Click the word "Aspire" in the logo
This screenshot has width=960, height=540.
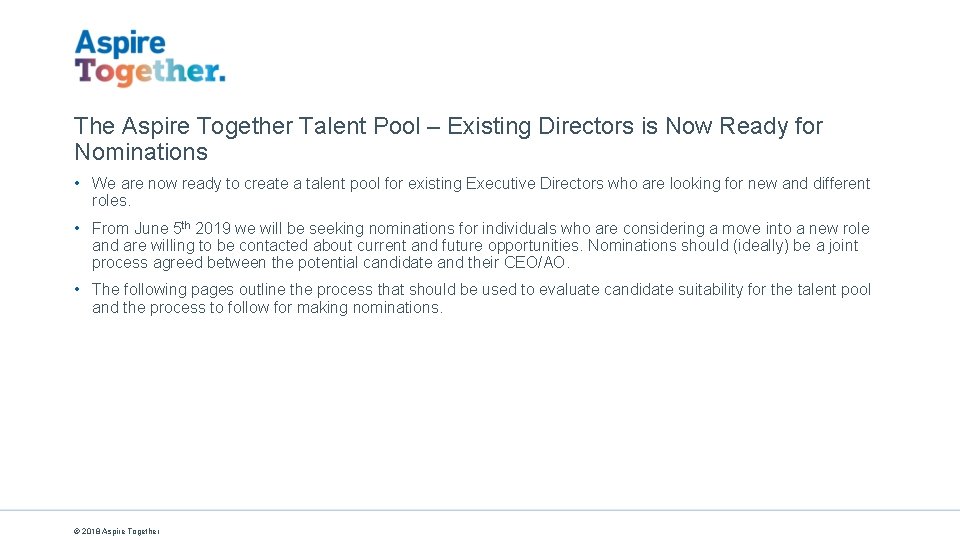point(120,43)
